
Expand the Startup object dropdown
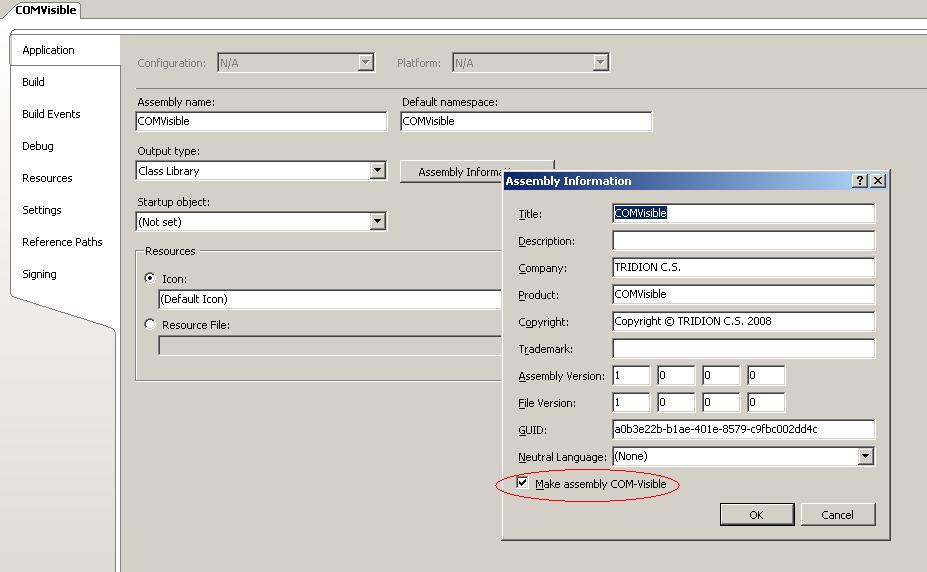click(377, 222)
